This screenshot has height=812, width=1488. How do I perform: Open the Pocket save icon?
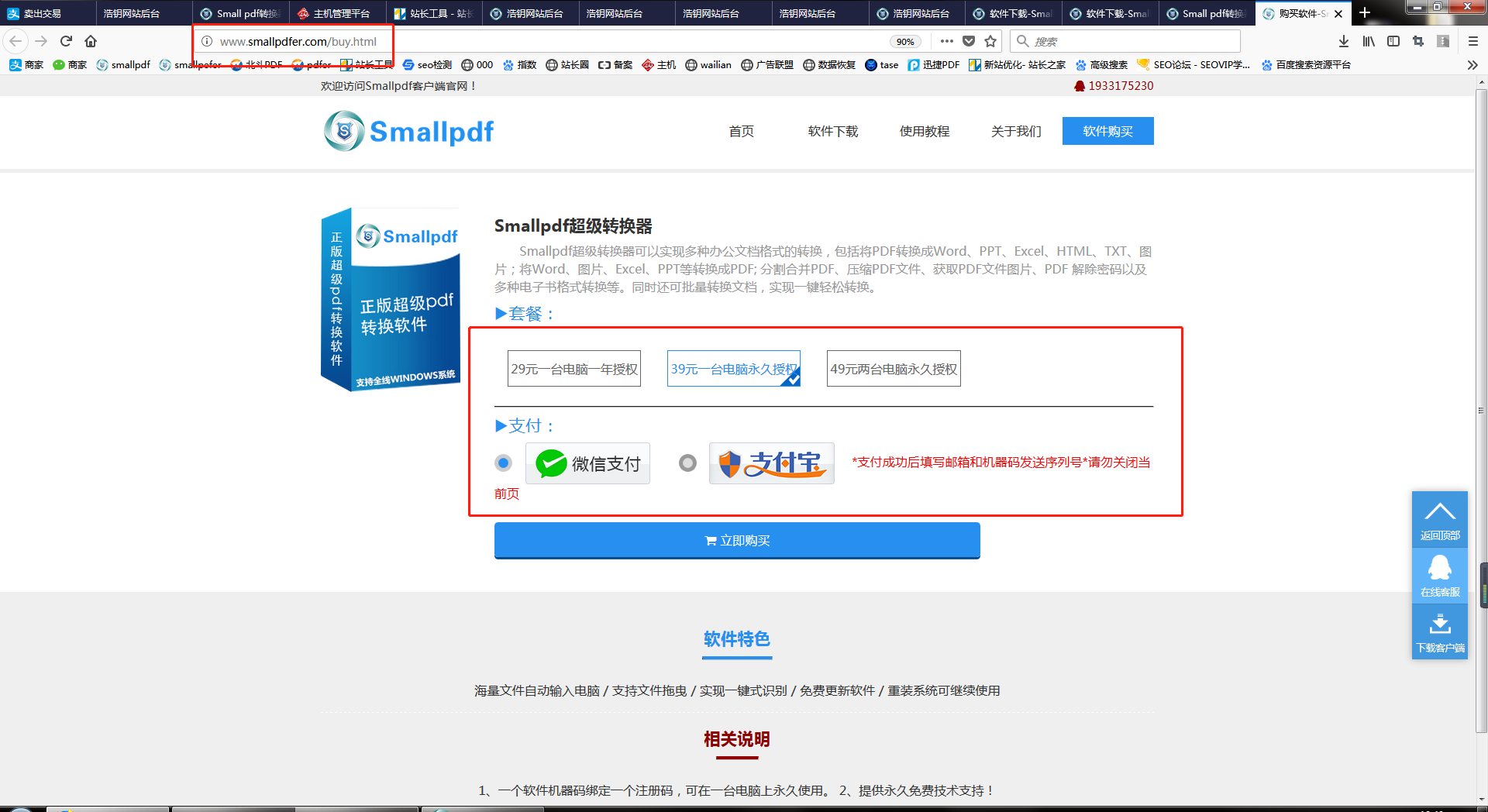[969, 41]
